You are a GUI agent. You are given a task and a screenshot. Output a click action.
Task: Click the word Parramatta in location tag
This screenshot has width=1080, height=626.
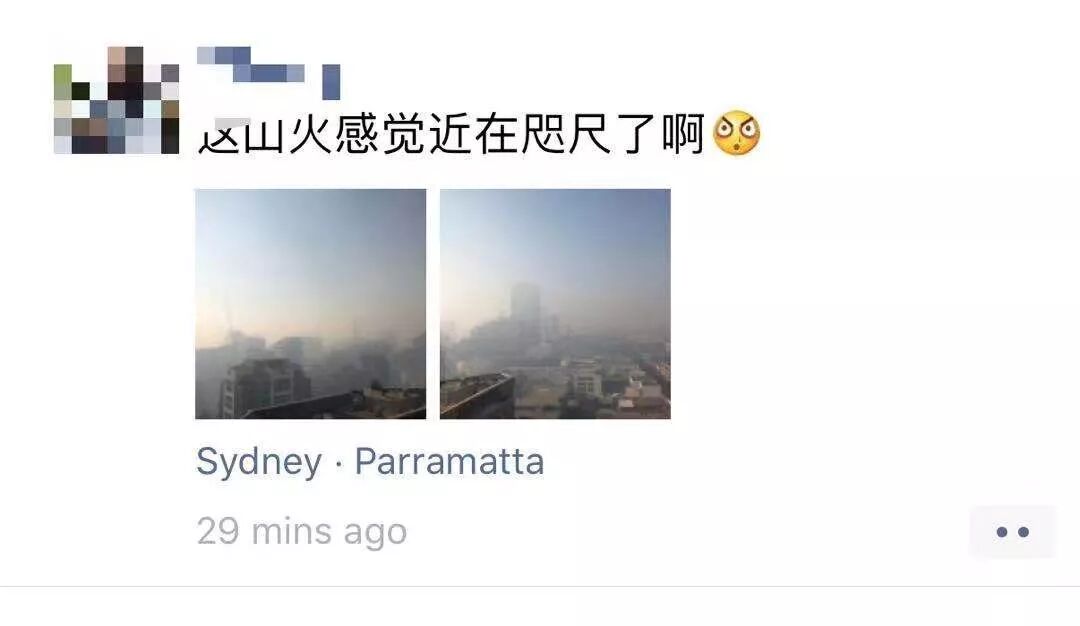449,461
